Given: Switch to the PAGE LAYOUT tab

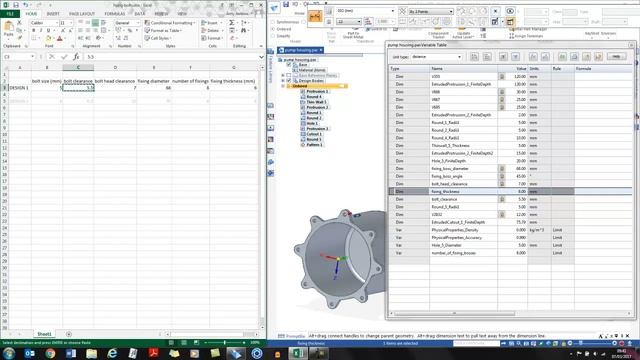Looking at the screenshot, I should [82, 14].
